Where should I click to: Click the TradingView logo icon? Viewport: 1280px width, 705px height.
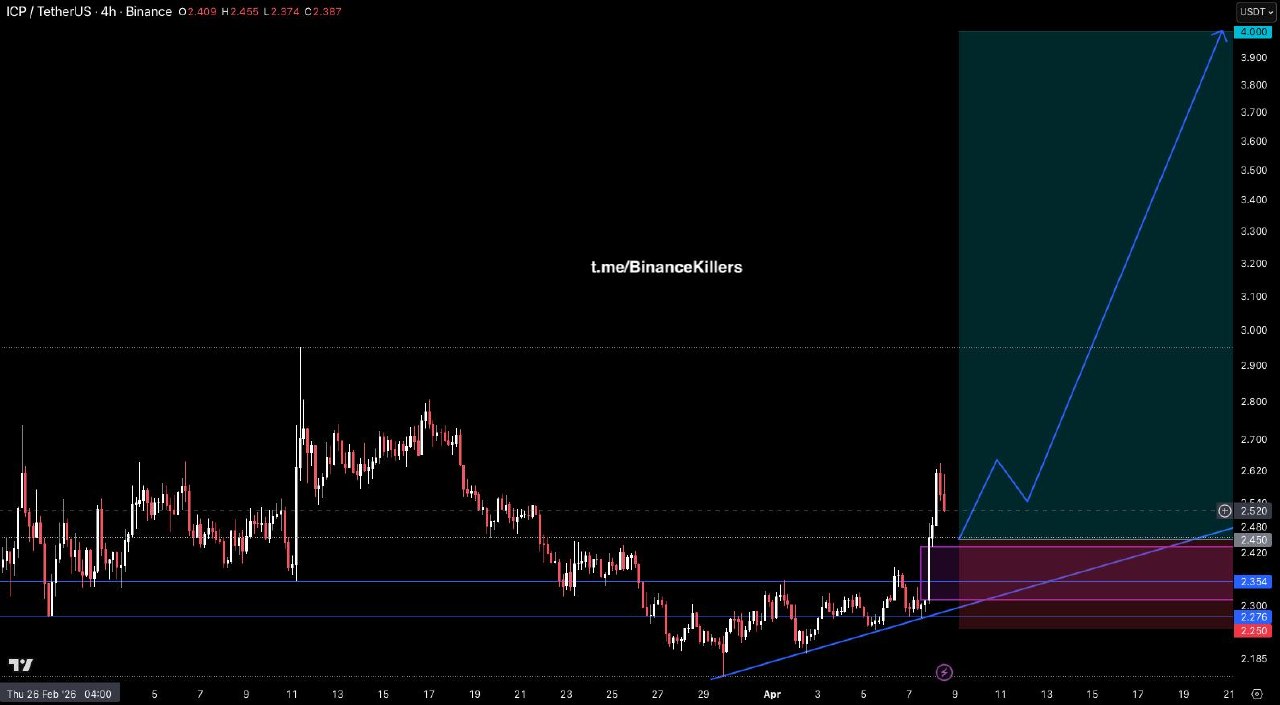tap(20, 665)
